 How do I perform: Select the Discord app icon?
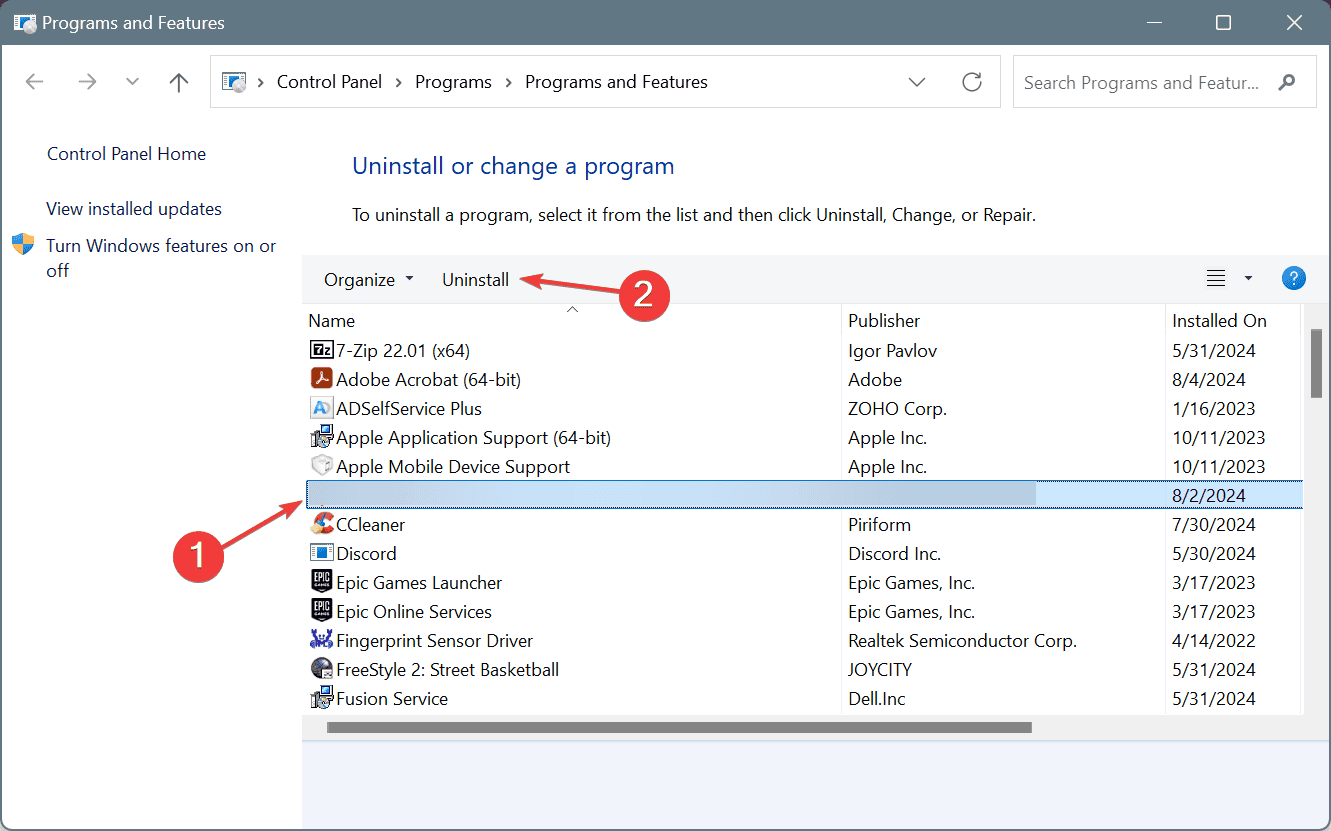(x=321, y=553)
